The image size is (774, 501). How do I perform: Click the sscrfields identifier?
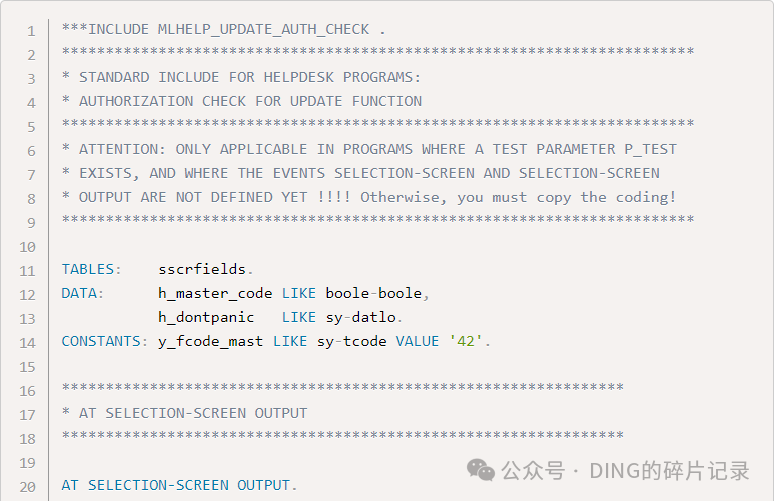pos(202,270)
